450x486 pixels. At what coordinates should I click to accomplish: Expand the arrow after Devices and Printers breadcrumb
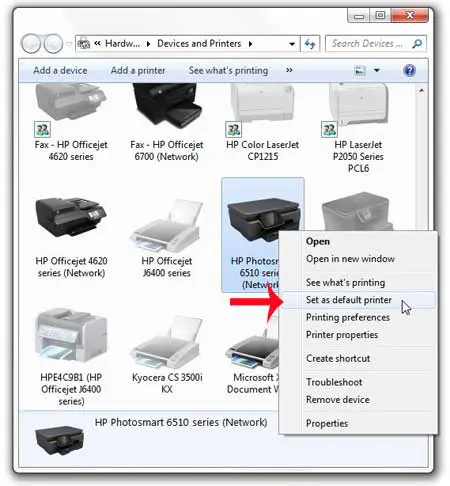(251, 44)
